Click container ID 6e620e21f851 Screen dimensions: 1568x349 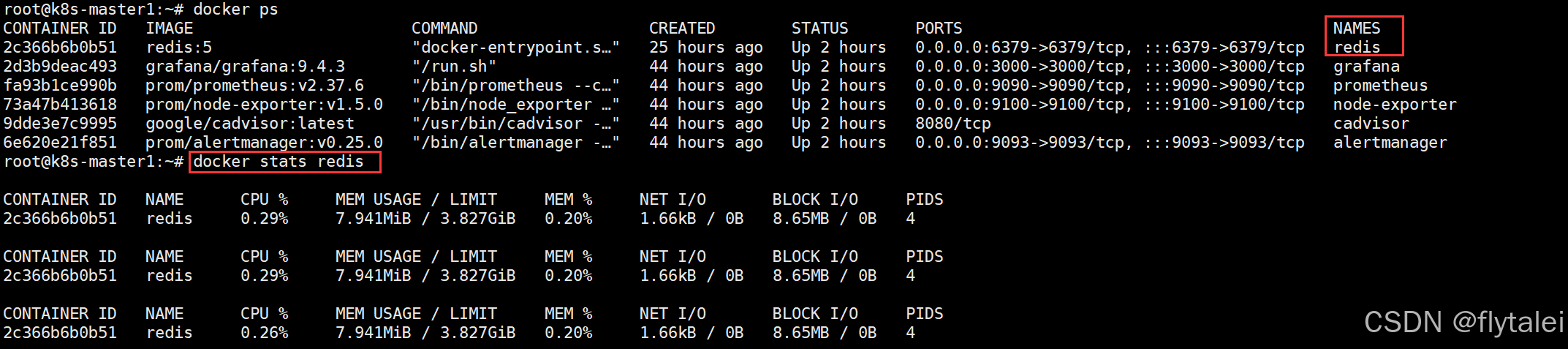click(60, 143)
